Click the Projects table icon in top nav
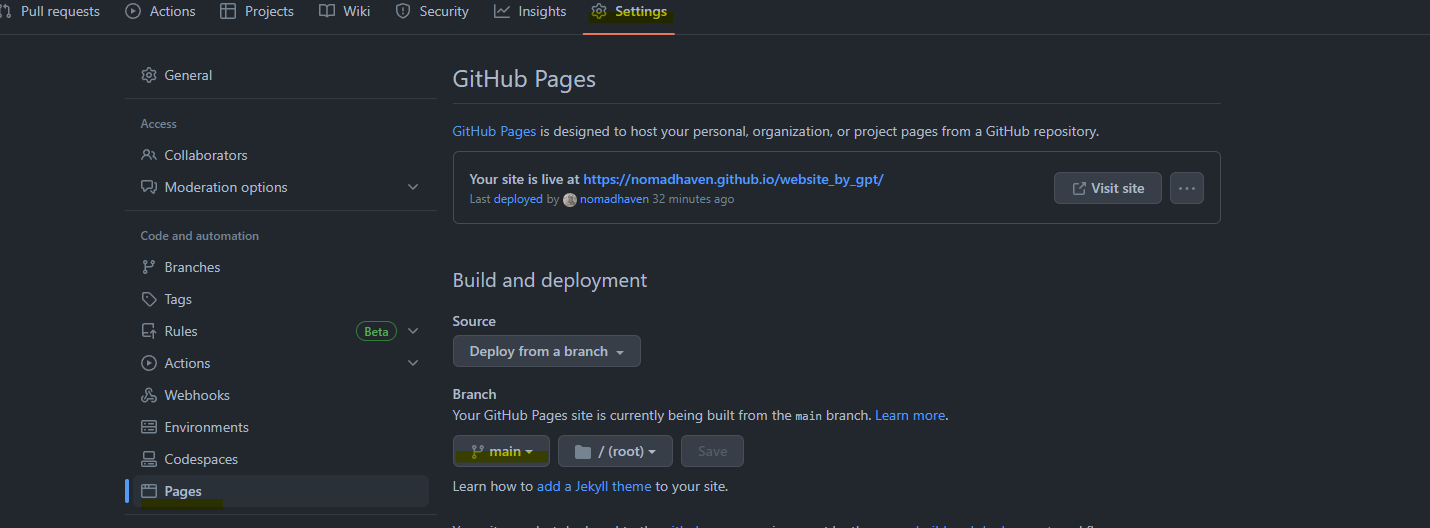This screenshot has height=528, width=1430. click(x=228, y=12)
